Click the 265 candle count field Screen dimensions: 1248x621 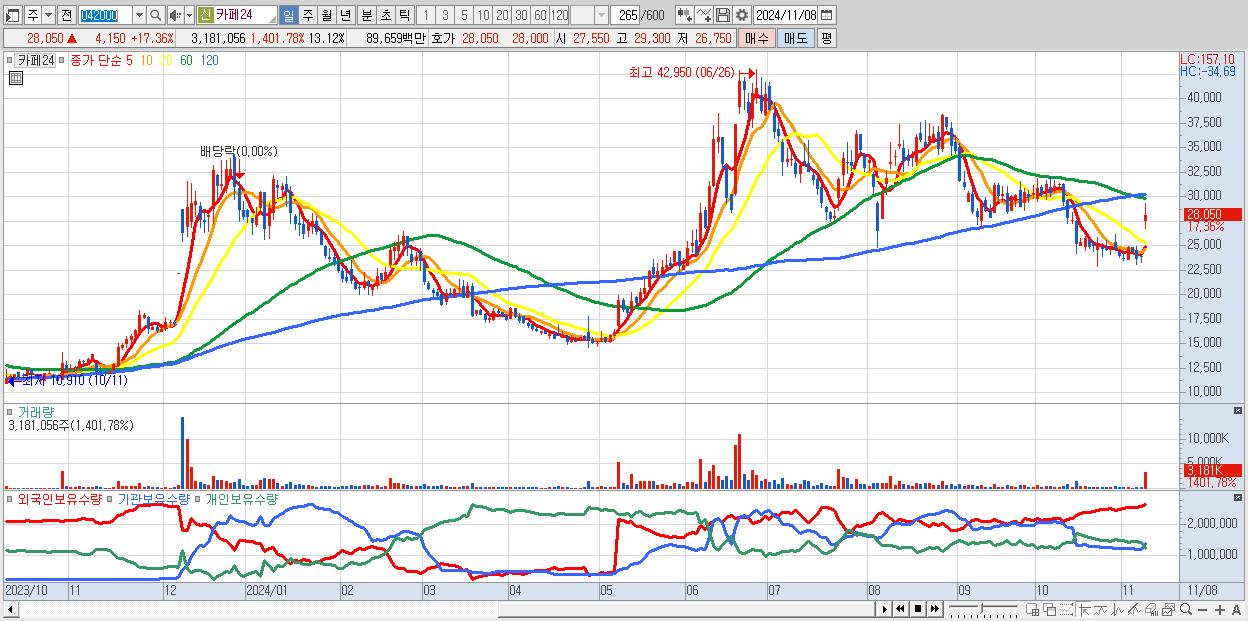(625, 15)
